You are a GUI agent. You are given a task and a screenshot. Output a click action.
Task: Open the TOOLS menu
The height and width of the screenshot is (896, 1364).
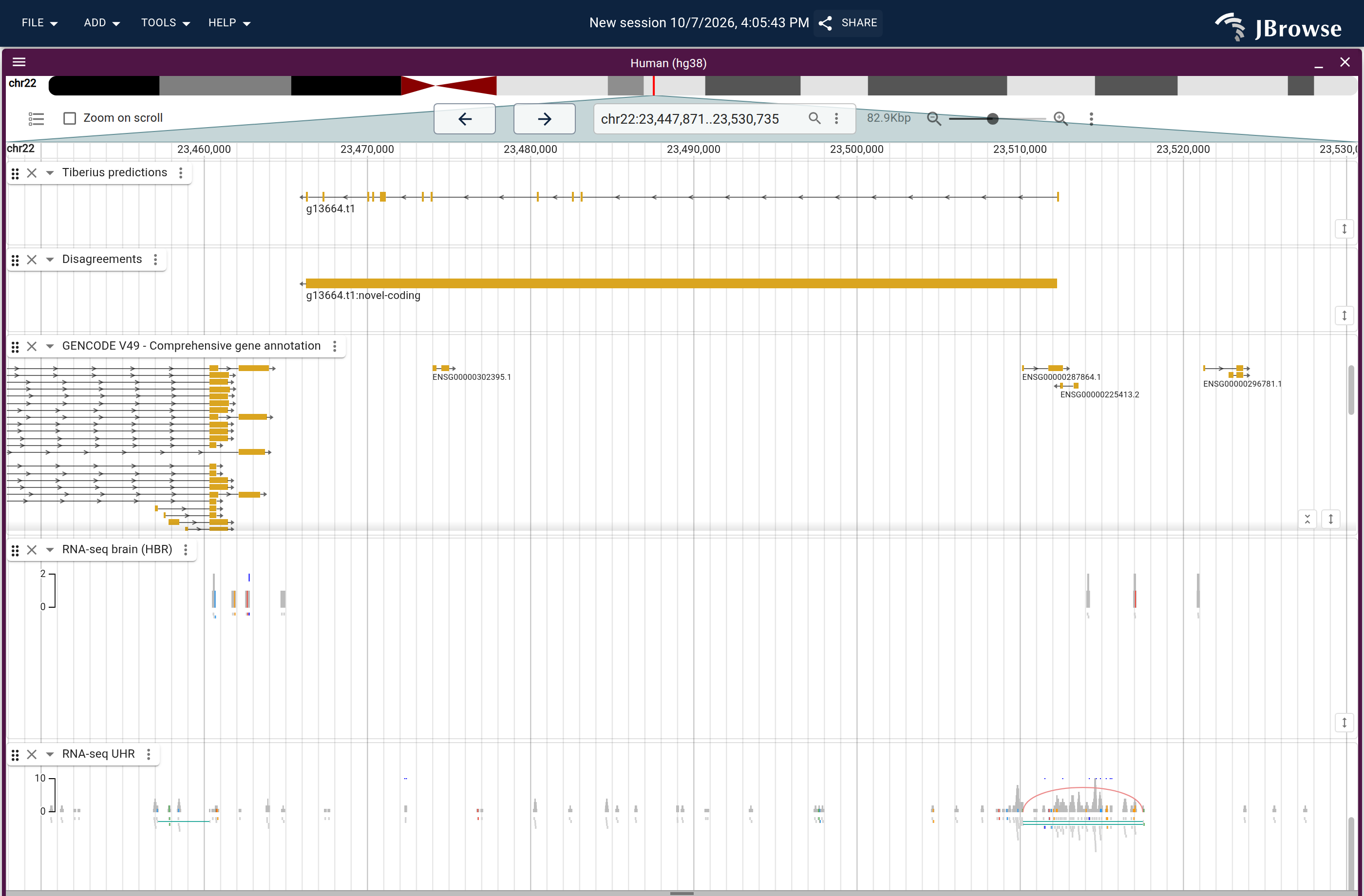pos(165,23)
